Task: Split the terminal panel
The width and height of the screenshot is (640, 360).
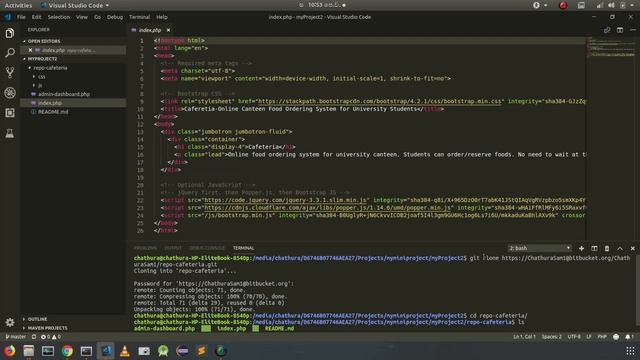Action: (594, 248)
